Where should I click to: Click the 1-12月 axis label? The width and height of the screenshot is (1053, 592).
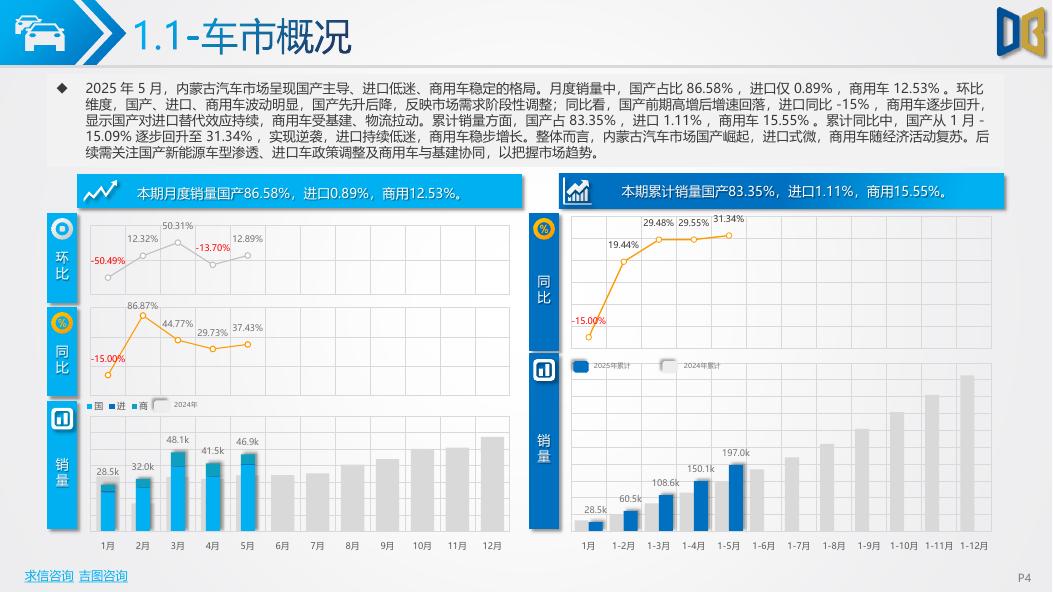click(x=974, y=546)
